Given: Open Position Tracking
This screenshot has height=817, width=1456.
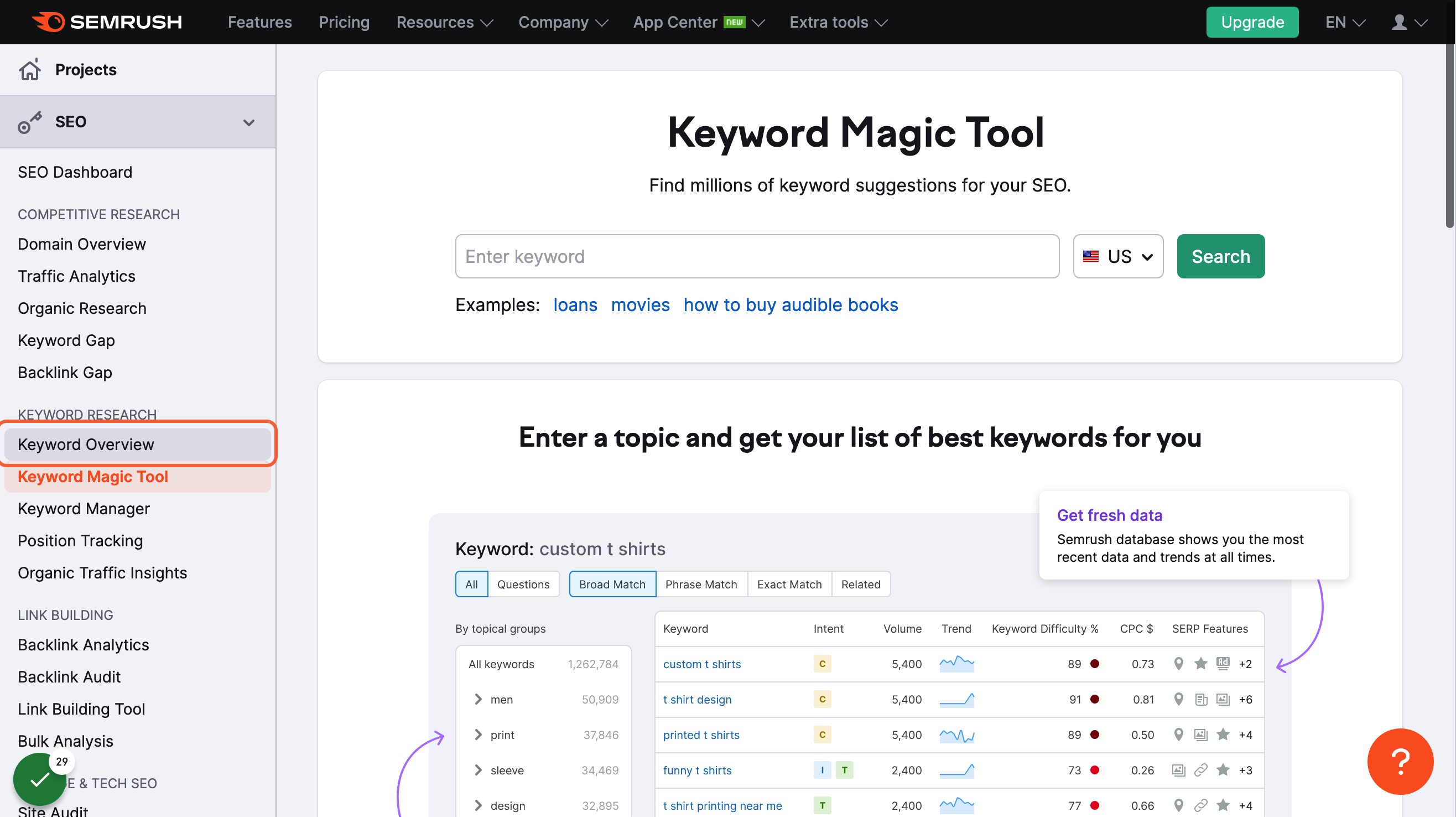Looking at the screenshot, I should [x=80, y=541].
